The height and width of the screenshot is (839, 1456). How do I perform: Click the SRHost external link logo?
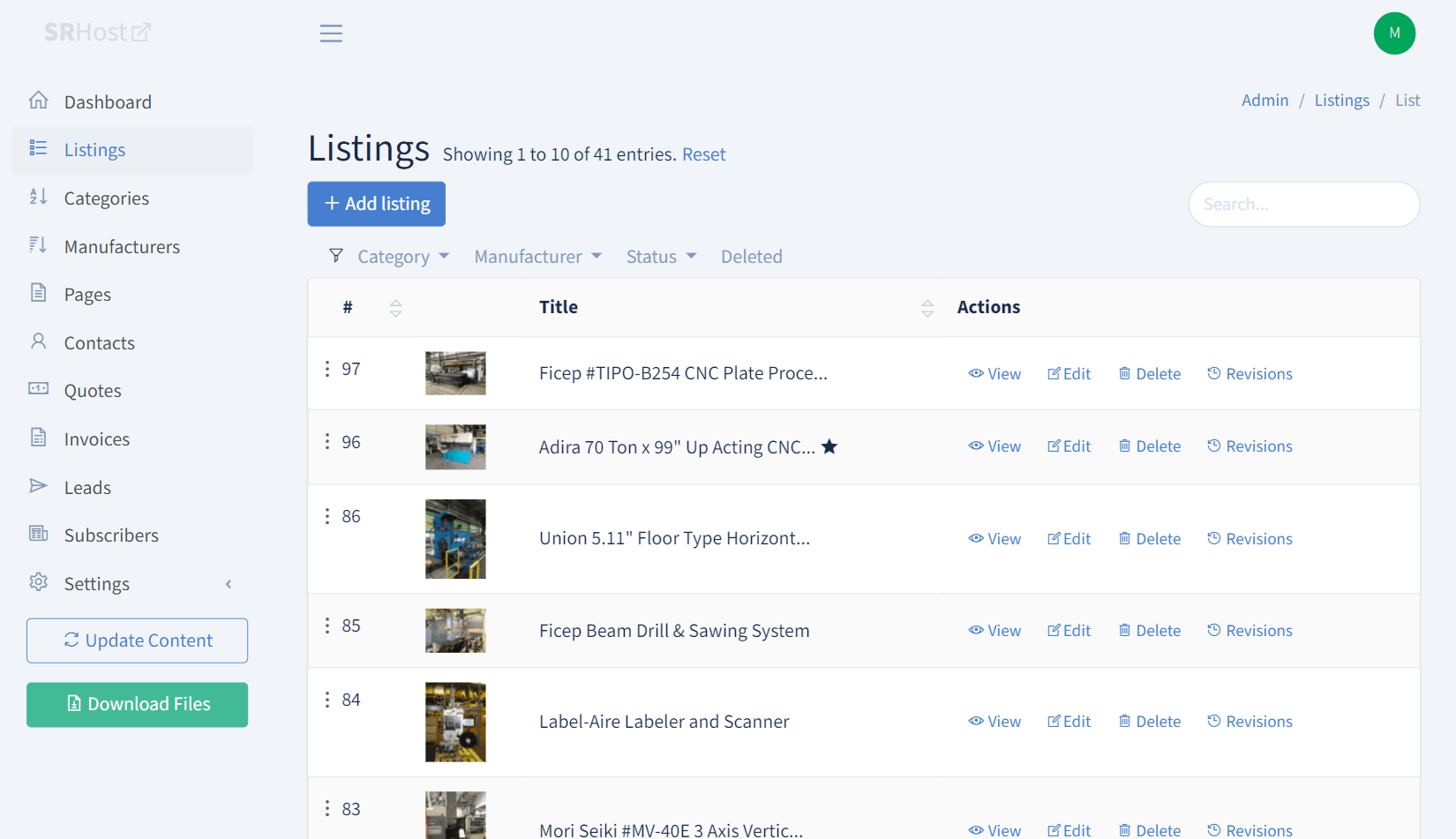coord(98,33)
